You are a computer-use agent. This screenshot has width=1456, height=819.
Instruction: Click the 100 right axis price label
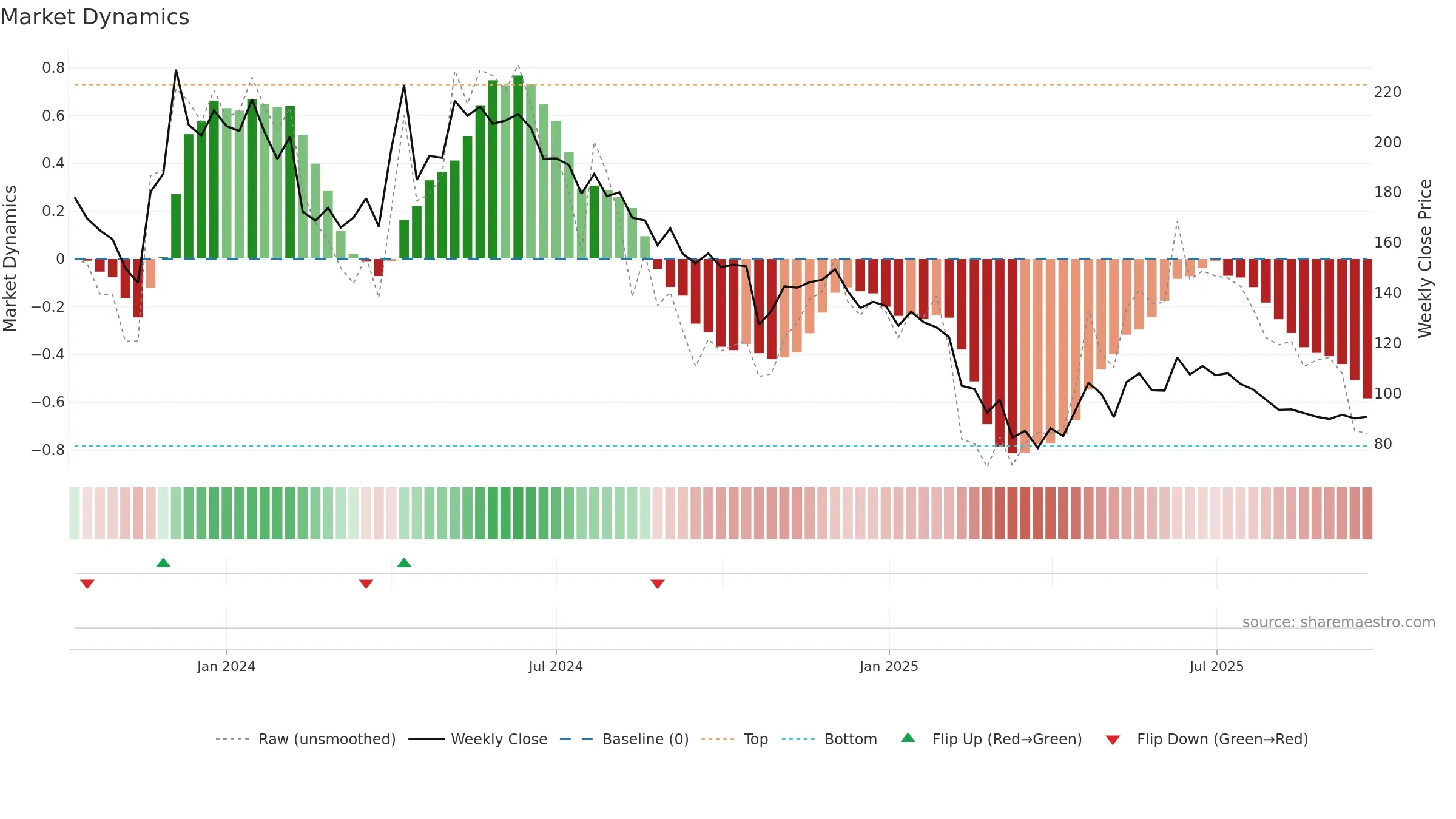(1388, 393)
